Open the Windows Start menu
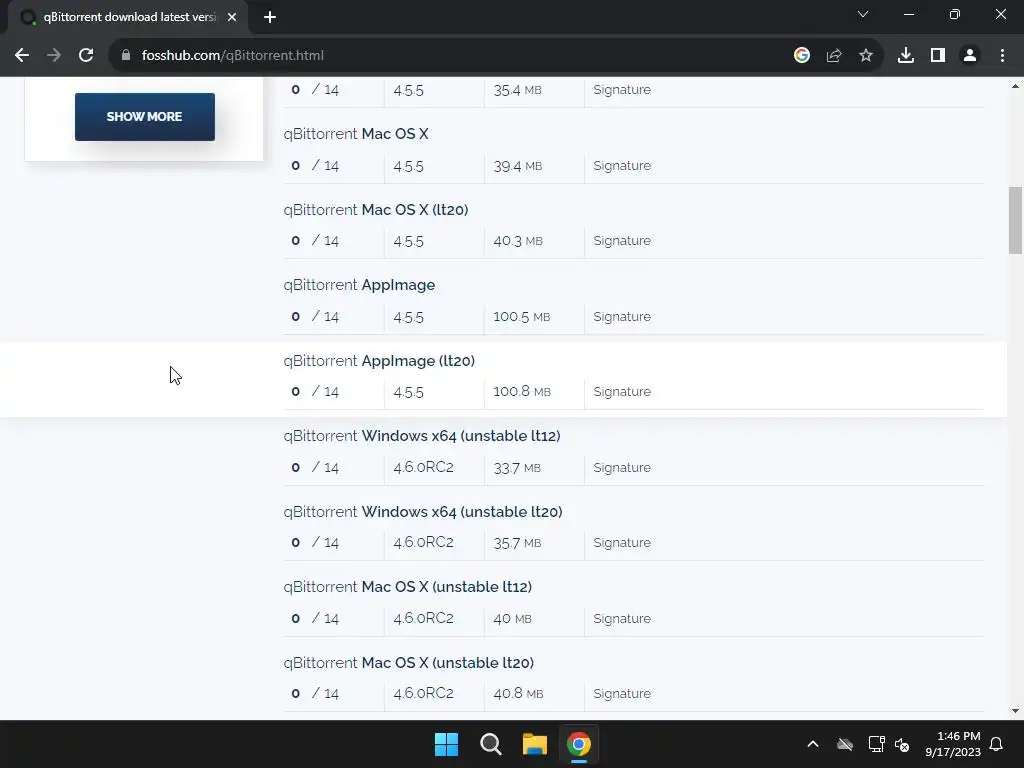The width and height of the screenshot is (1024, 768). pos(447,744)
